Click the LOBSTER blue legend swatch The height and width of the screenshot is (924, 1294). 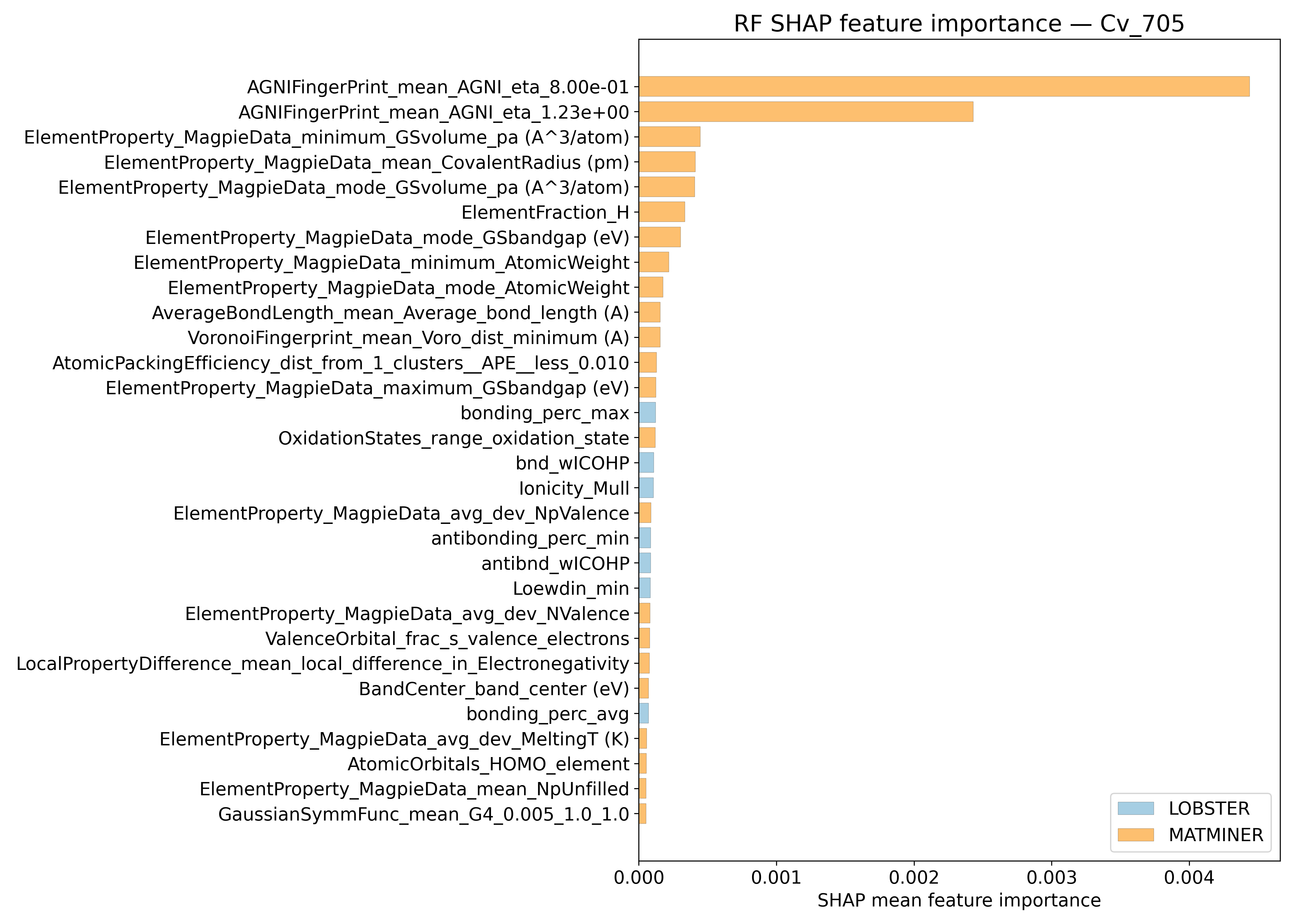click(x=1135, y=808)
